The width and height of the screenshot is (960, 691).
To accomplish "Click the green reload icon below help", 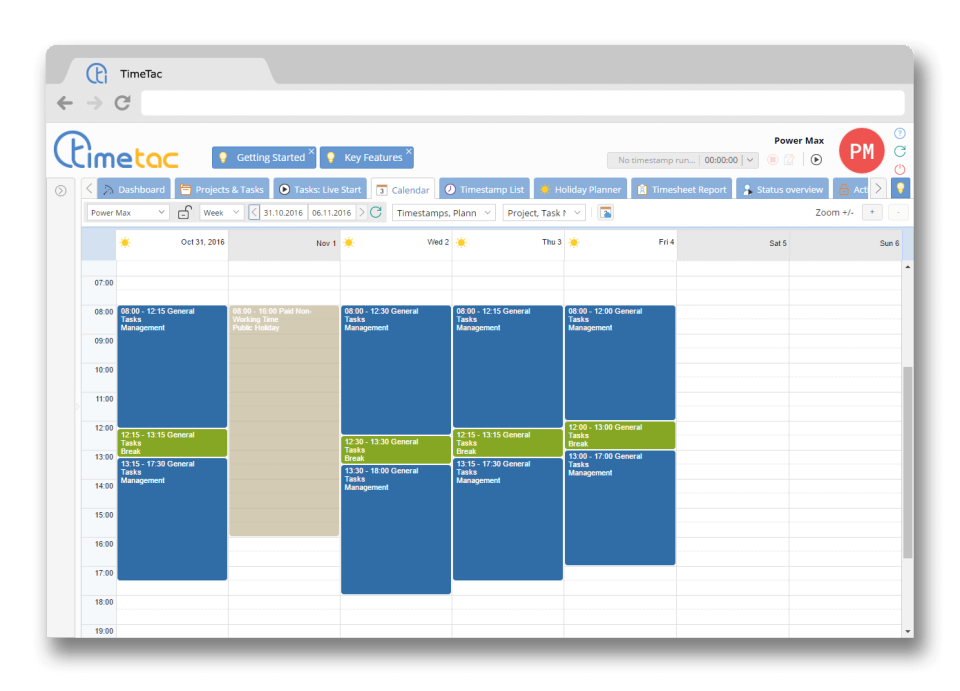I will coord(899,151).
